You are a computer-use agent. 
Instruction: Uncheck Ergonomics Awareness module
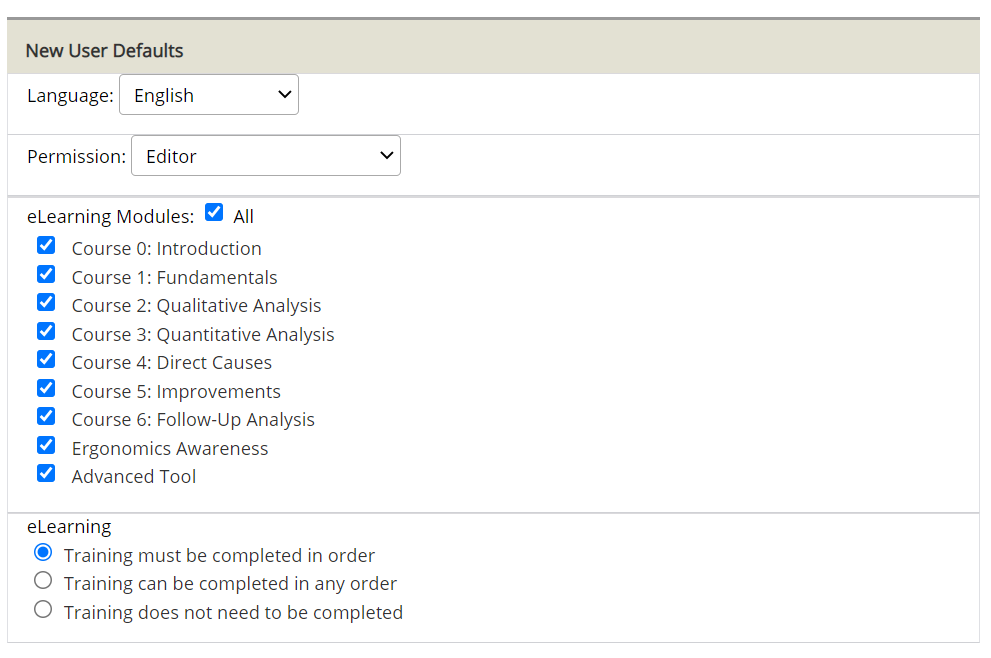pos(46,445)
